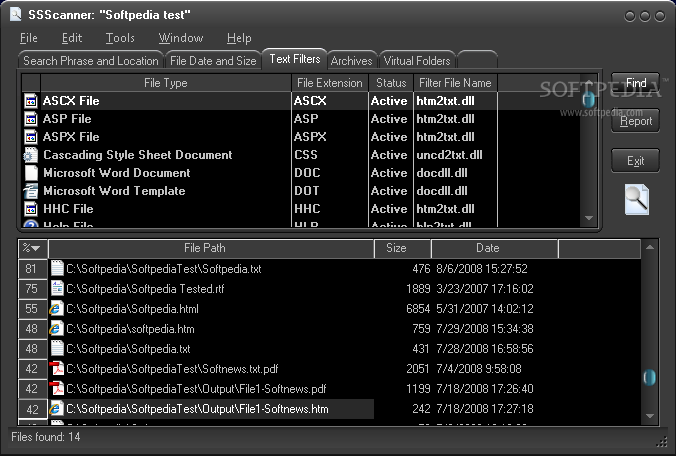Click the Find button

tap(635, 83)
